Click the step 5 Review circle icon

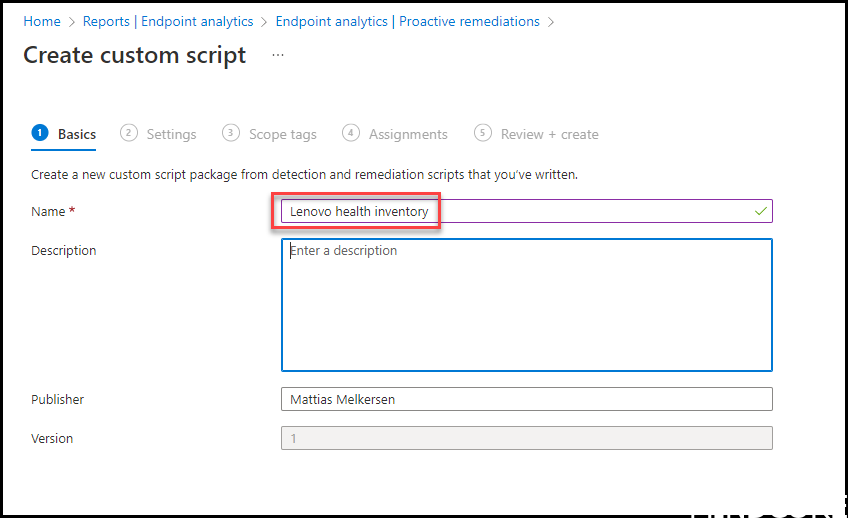point(482,133)
